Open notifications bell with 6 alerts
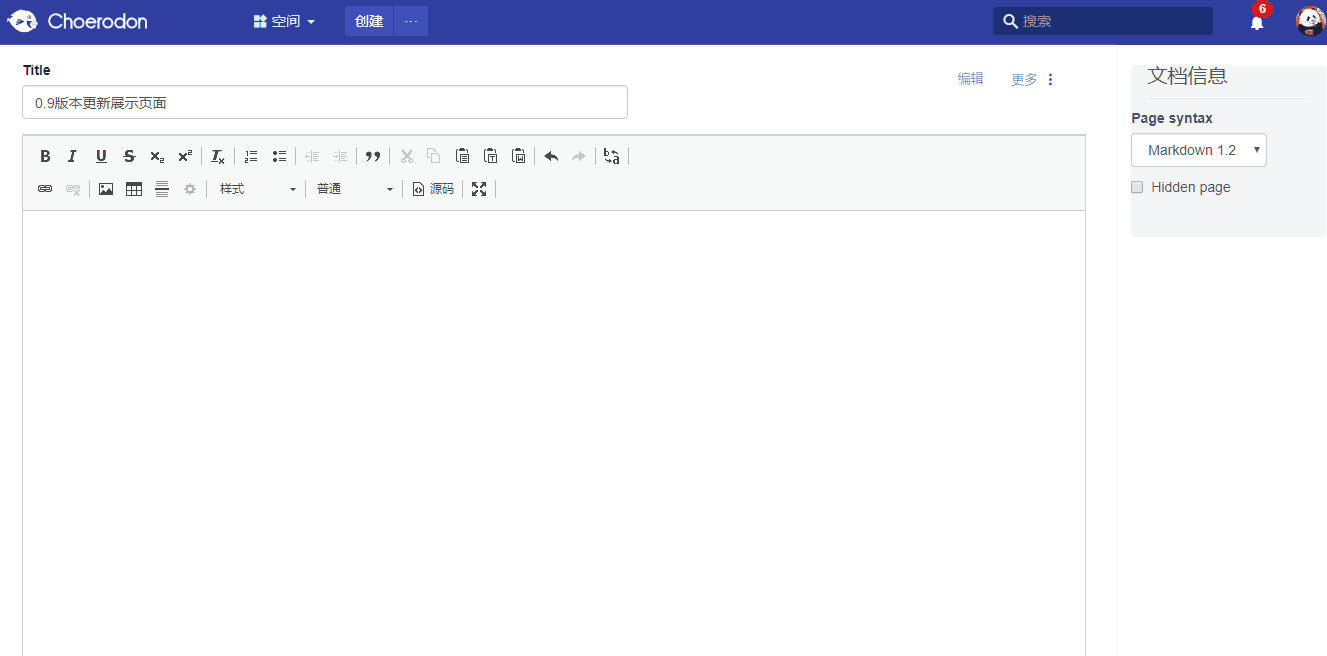 coord(1258,20)
